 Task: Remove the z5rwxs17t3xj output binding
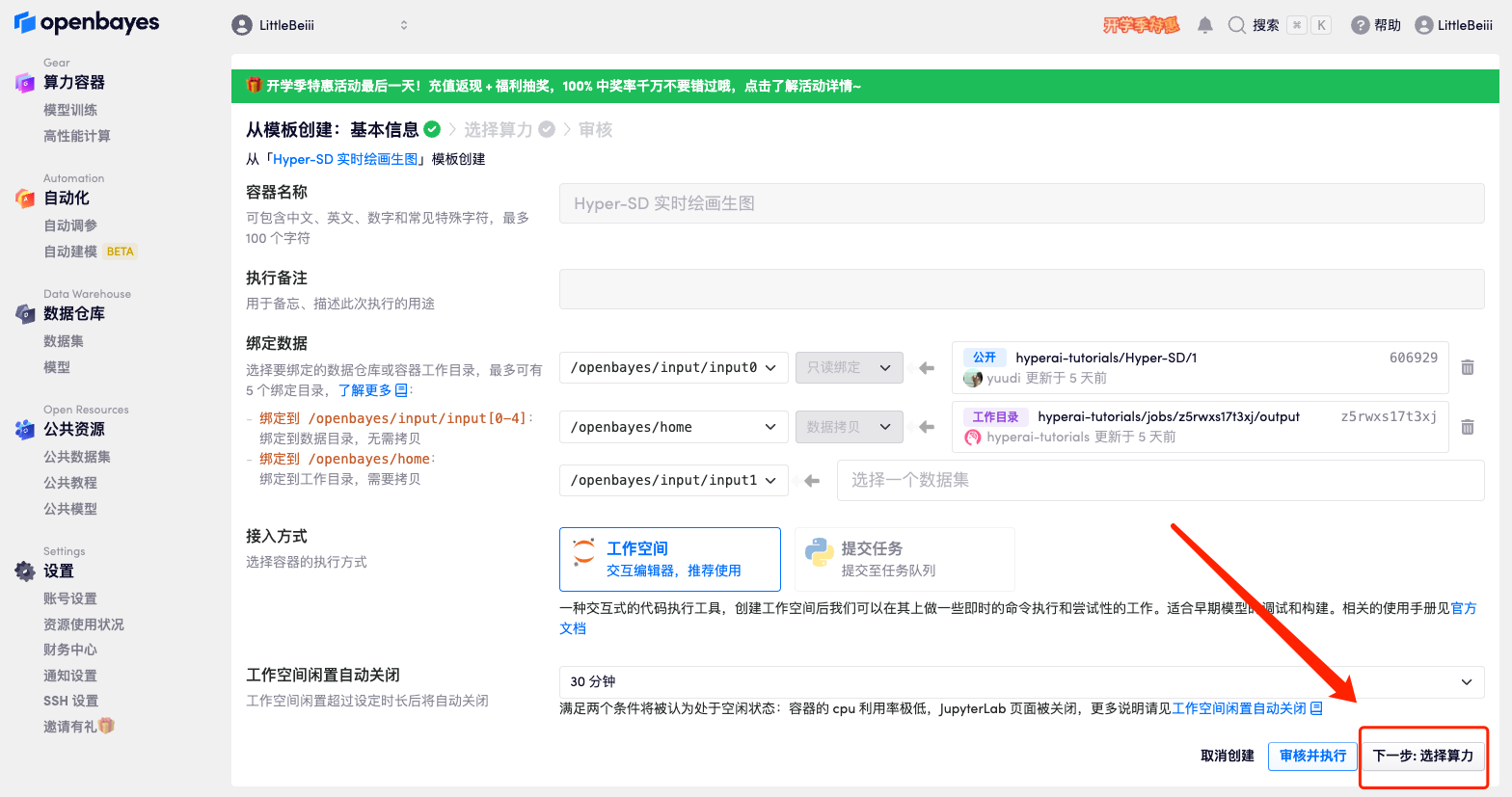click(1467, 427)
